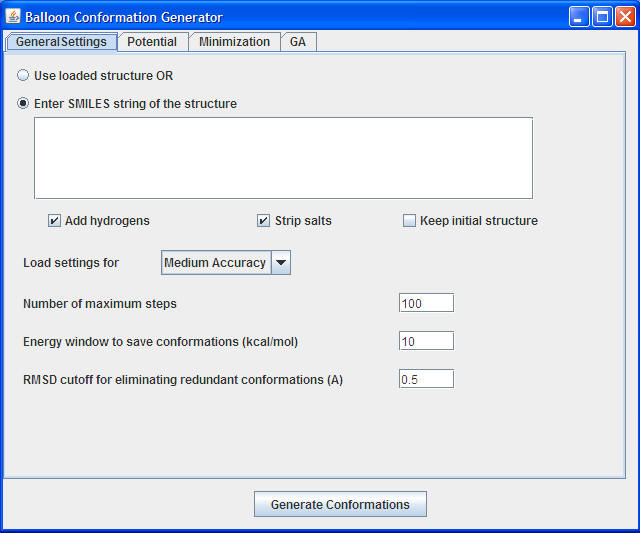Viewport: 640px width, 533px height.
Task: Click the Medium Accuracy combo box text
Action: pyautogui.click(x=215, y=262)
